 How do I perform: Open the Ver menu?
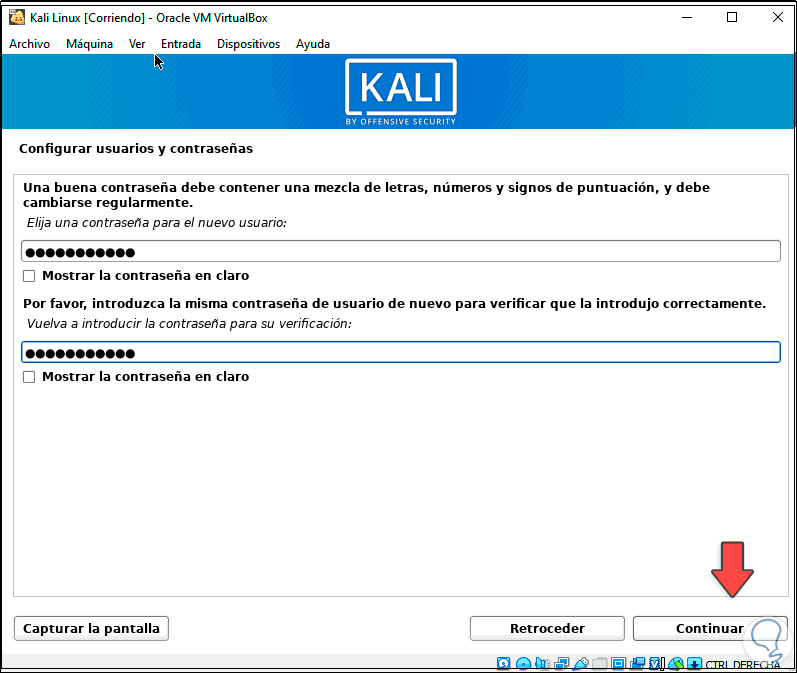tap(137, 44)
